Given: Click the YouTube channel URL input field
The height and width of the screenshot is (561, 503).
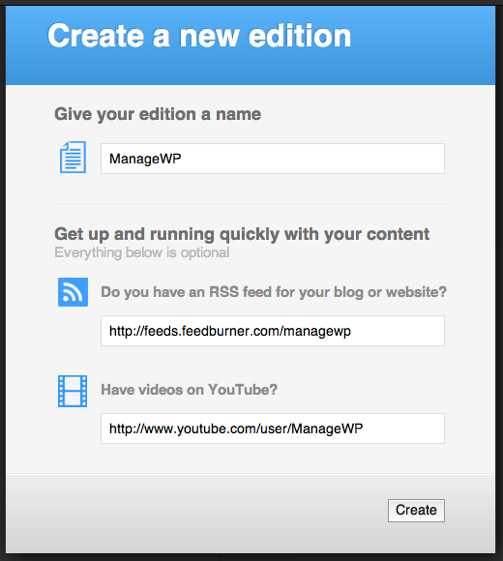Looking at the screenshot, I should click(x=273, y=429).
